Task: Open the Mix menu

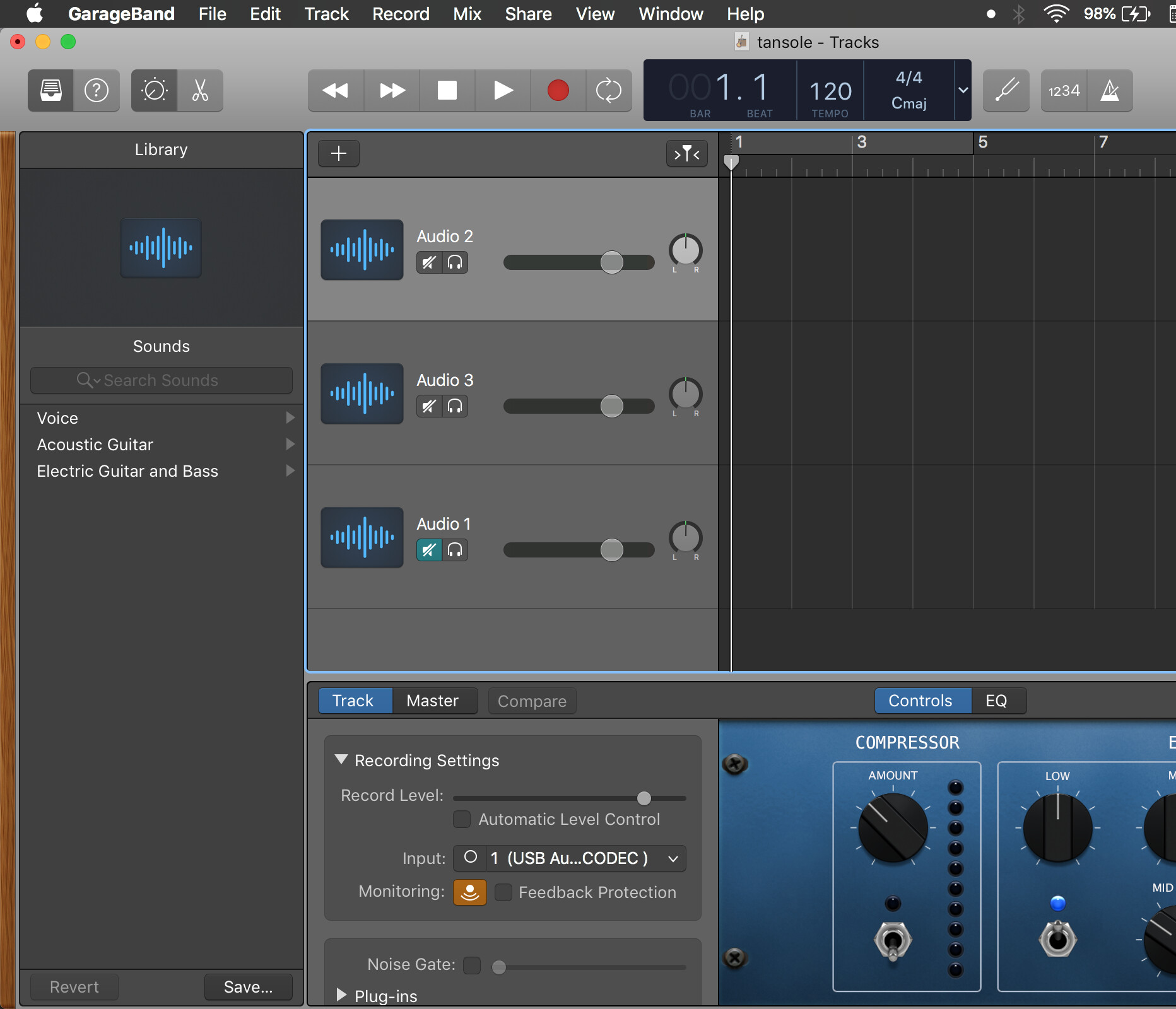Action: point(467,14)
